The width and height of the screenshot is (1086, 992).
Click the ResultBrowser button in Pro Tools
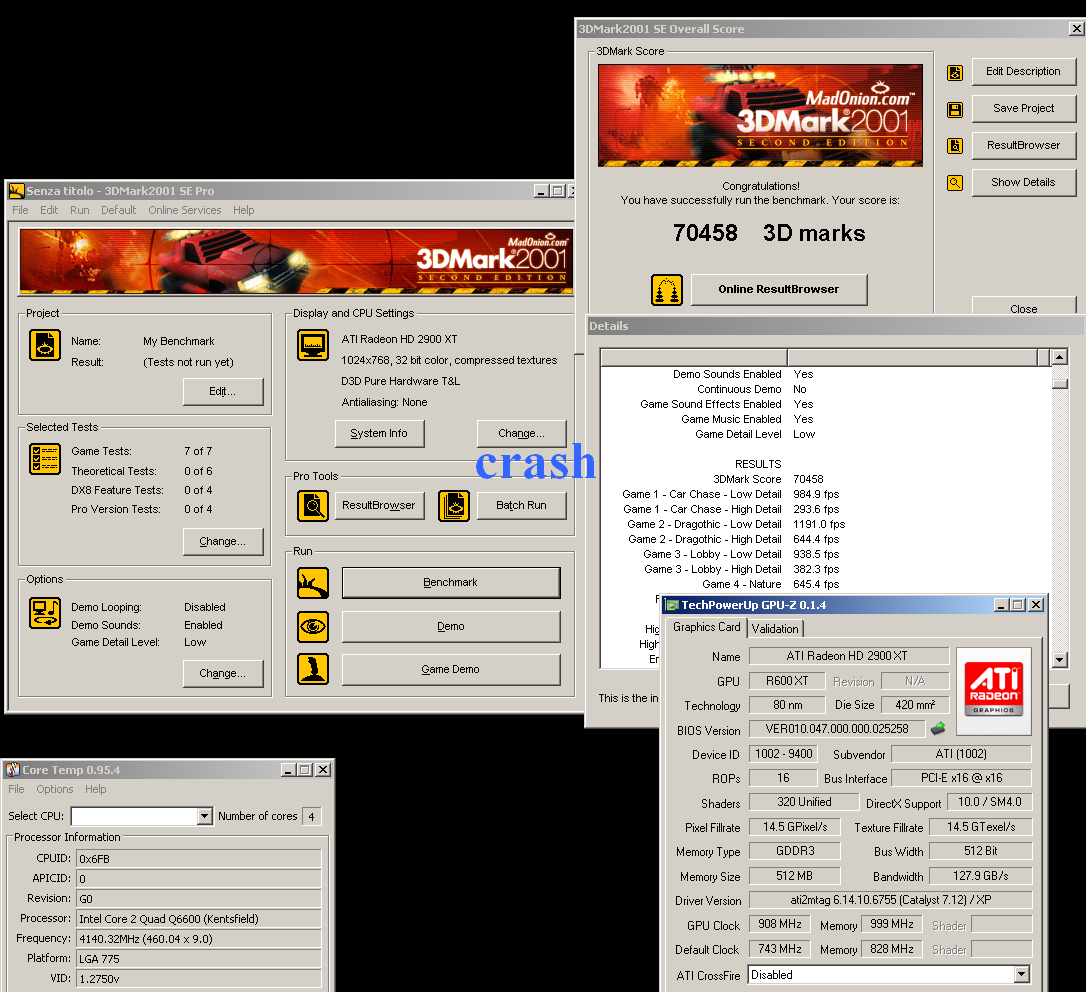coord(380,506)
